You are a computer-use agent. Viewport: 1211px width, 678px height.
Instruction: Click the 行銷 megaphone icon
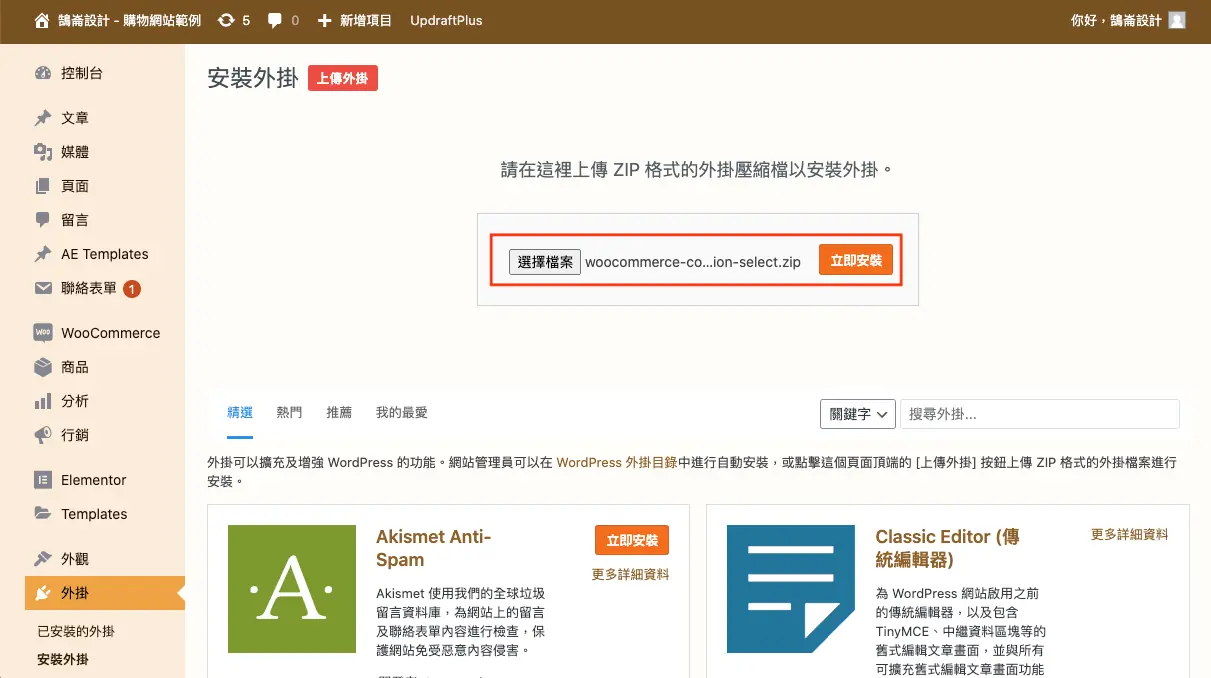pos(42,435)
